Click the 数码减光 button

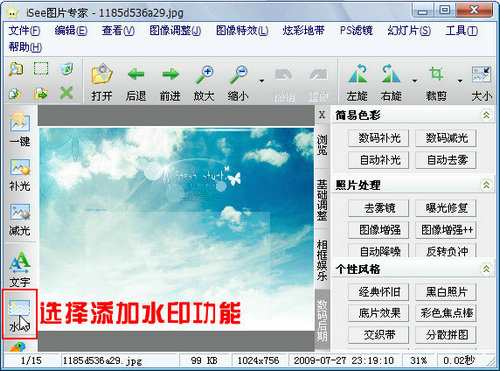pyautogui.click(x=446, y=138)
